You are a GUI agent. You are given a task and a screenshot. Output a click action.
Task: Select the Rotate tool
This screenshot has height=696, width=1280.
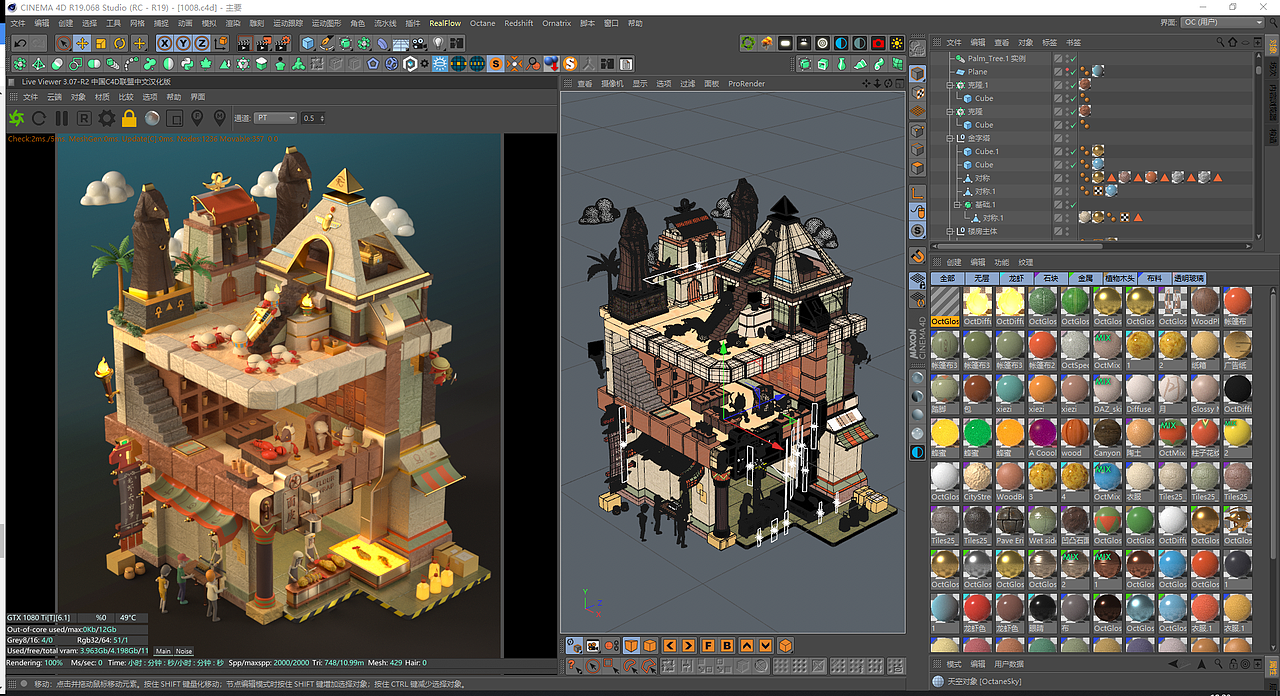[x=120, y=43]
